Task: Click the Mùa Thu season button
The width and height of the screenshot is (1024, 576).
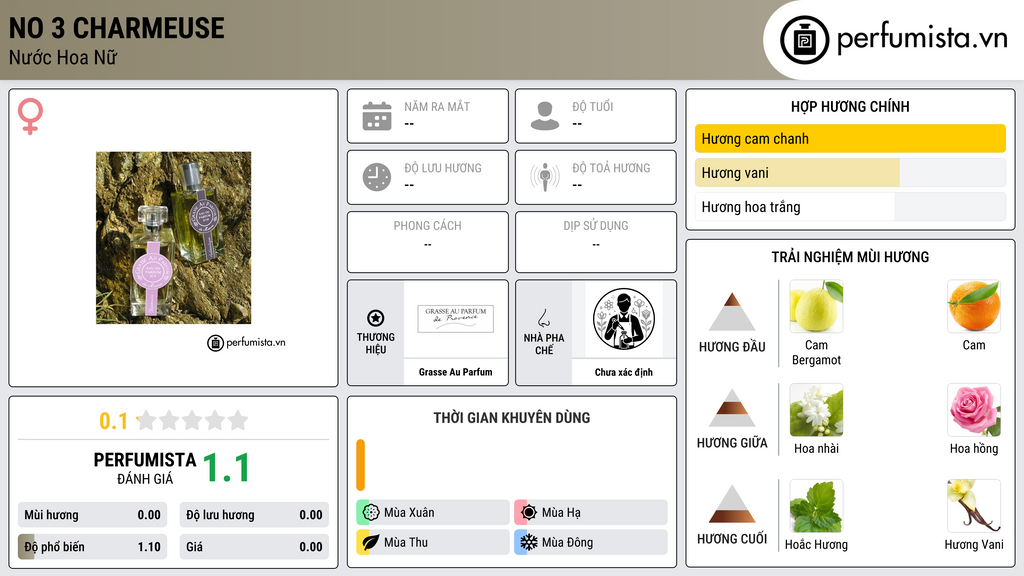Action: pos(433,542)
